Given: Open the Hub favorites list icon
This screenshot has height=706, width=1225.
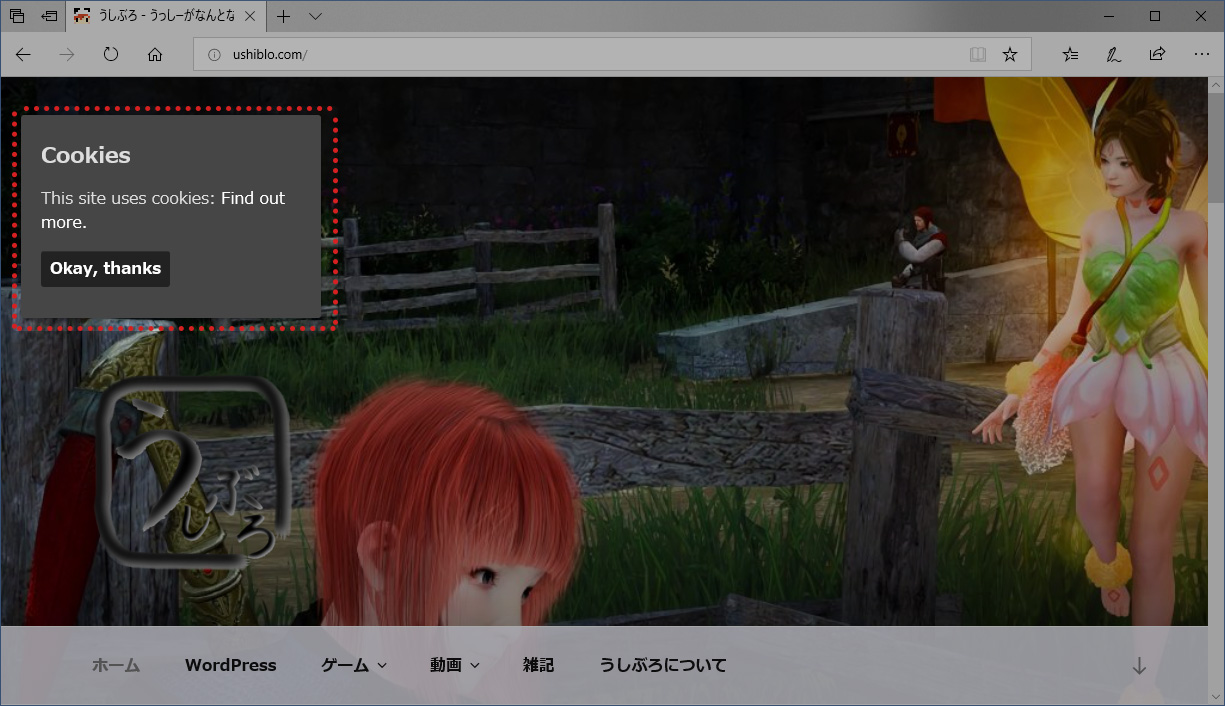Looking at the screenshot, I should click(1070, 54).
